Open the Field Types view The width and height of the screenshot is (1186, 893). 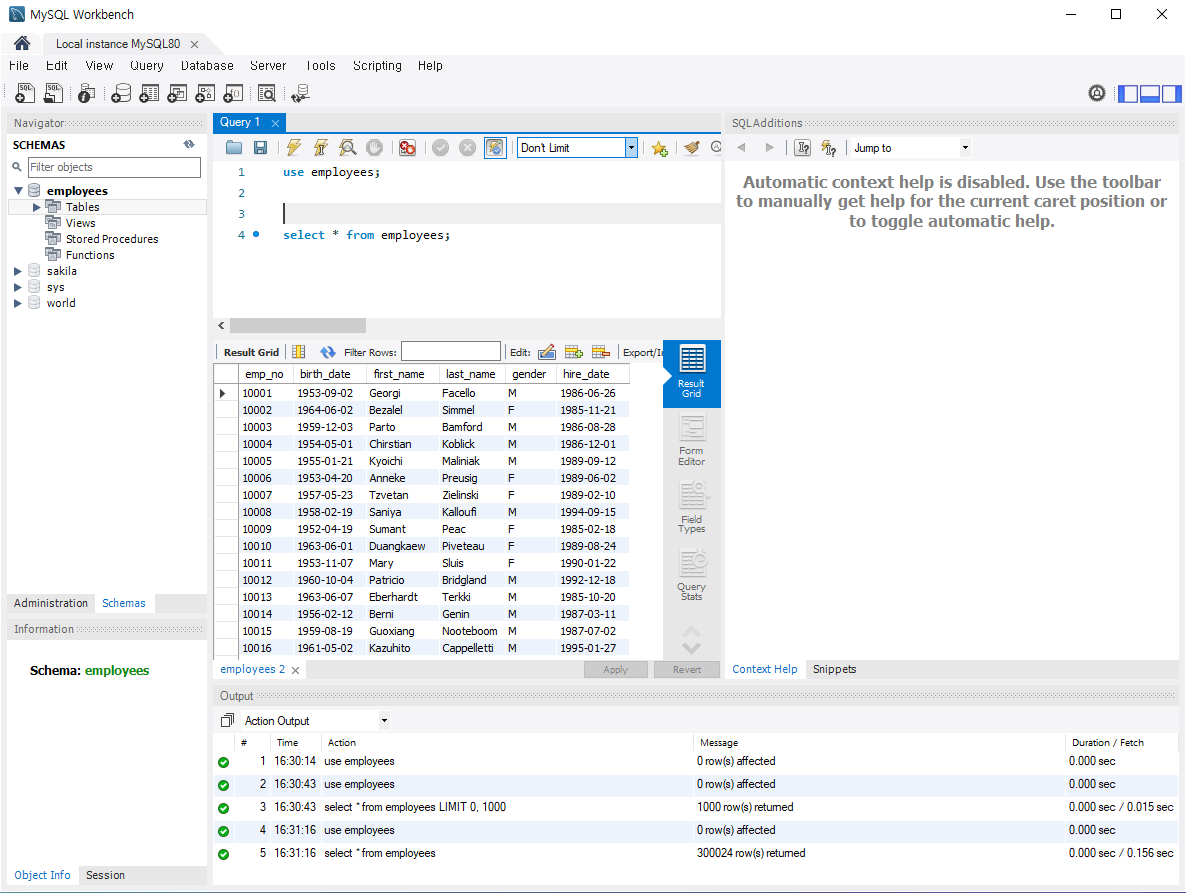coord(691,507)
